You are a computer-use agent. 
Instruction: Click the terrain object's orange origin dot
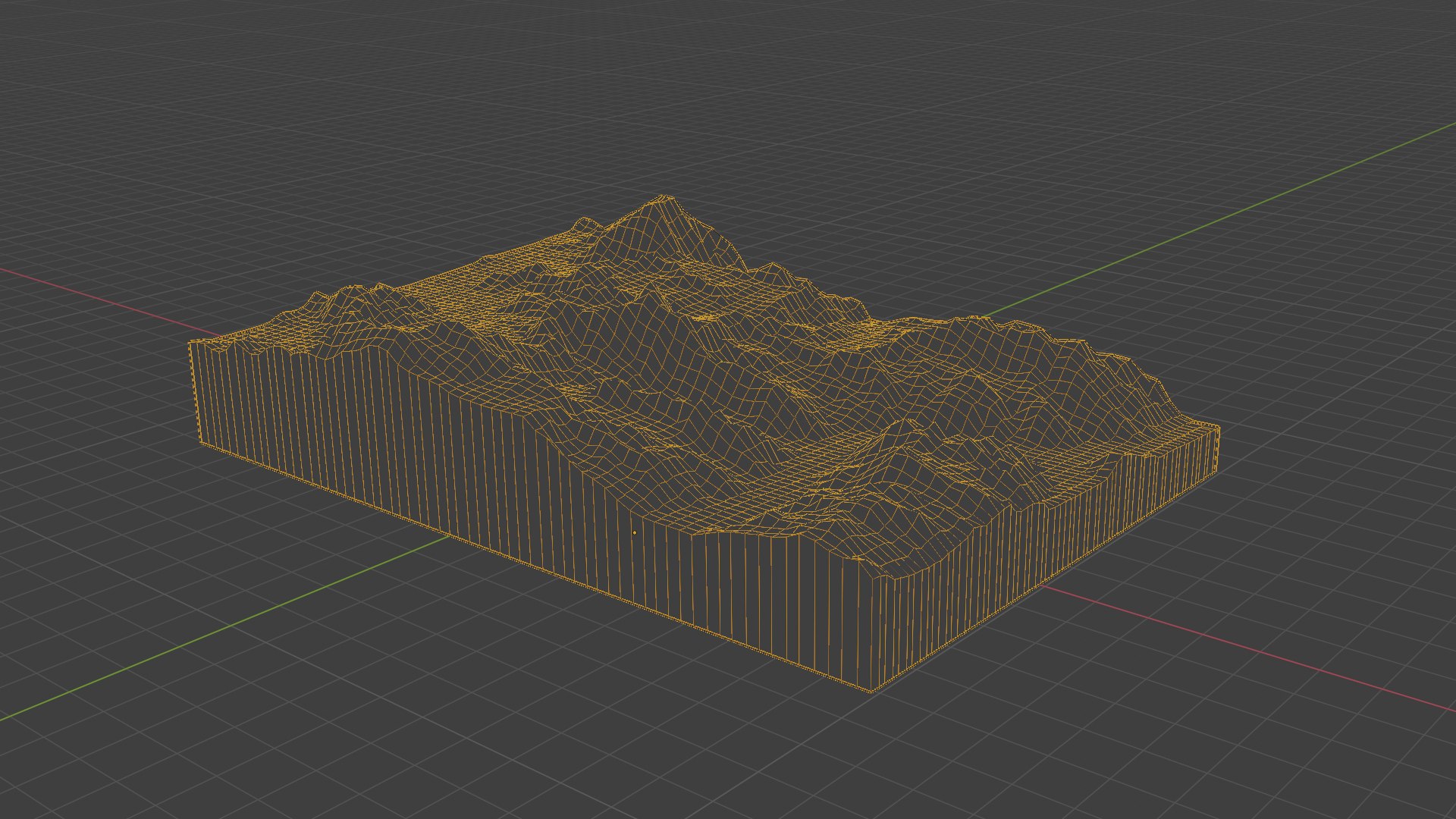[635, 532]
